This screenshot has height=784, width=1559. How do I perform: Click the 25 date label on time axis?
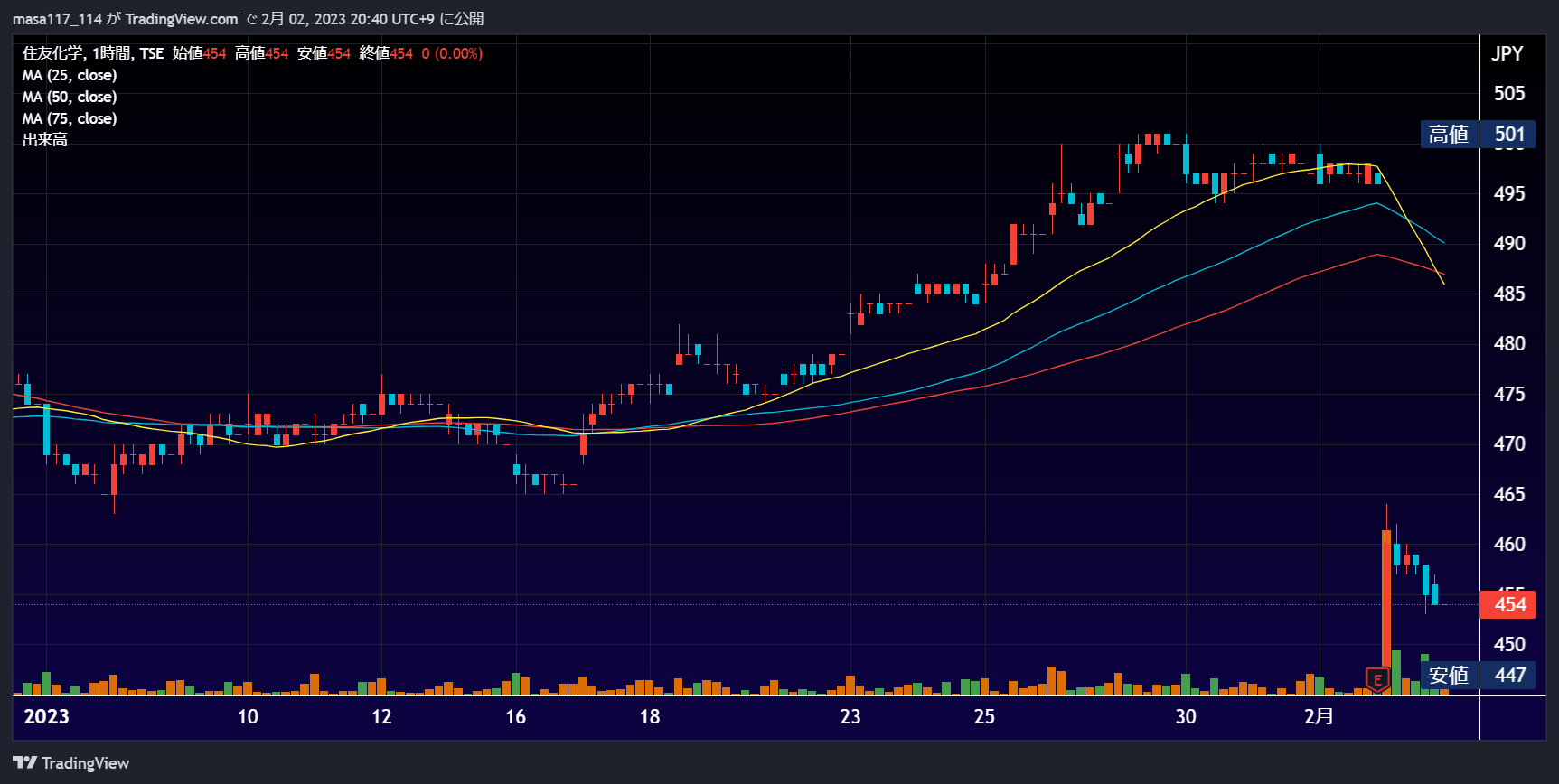984,716
